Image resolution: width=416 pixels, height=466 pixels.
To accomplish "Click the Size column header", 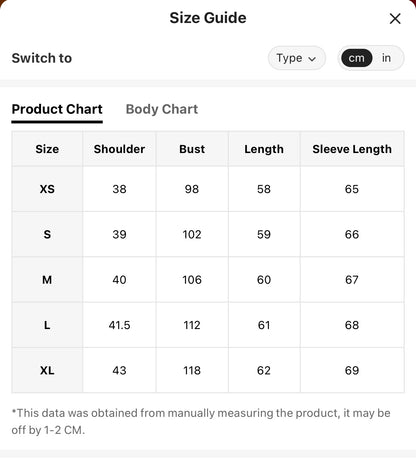I will (47, 149).
